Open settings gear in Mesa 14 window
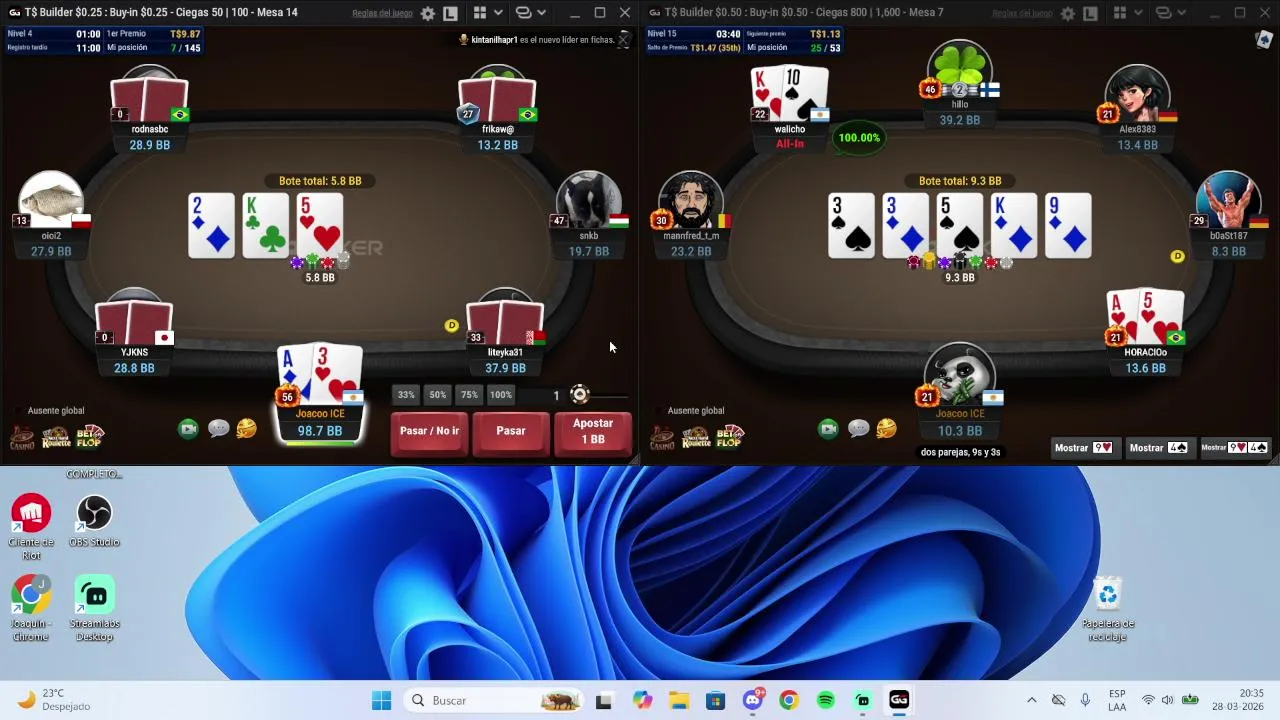 coord(428,14)
